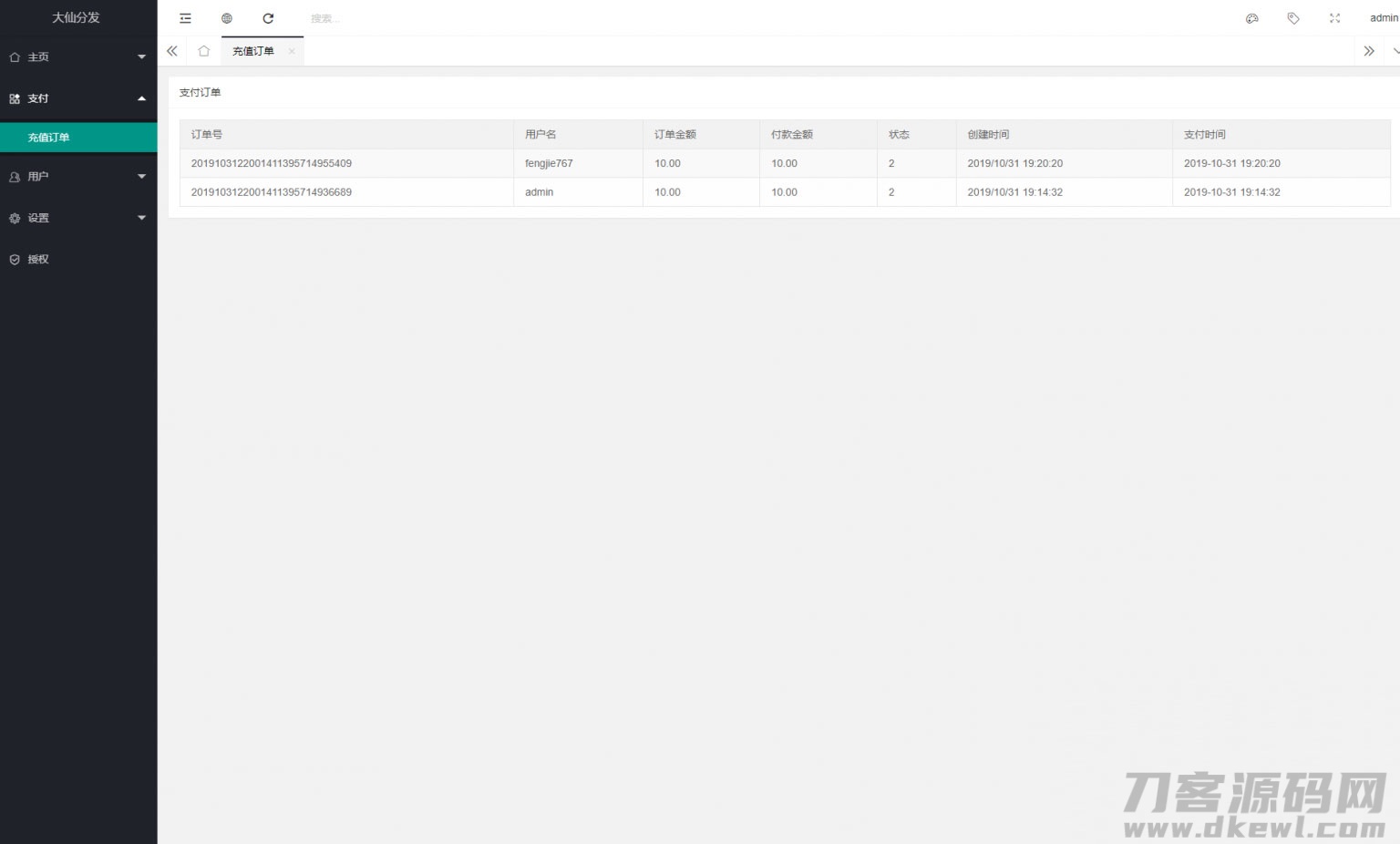
Task: Click the tag note icon in header
Action: point(1292,18)
